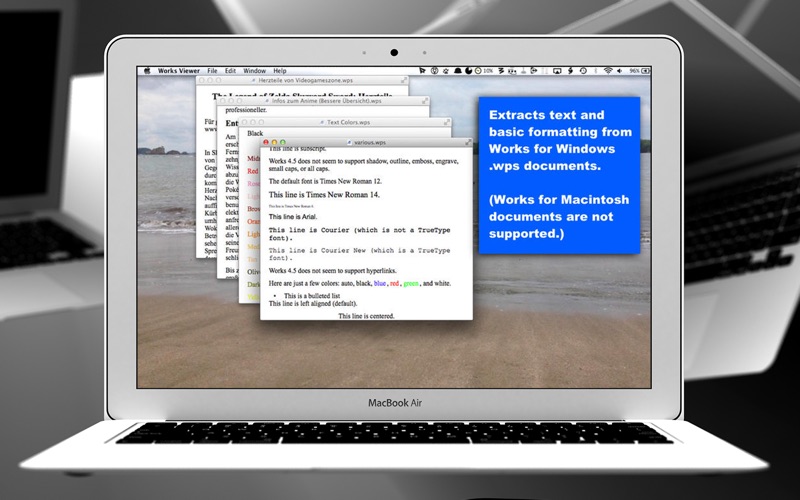
Task: Open the Window menu
Action: click(255, 71)
